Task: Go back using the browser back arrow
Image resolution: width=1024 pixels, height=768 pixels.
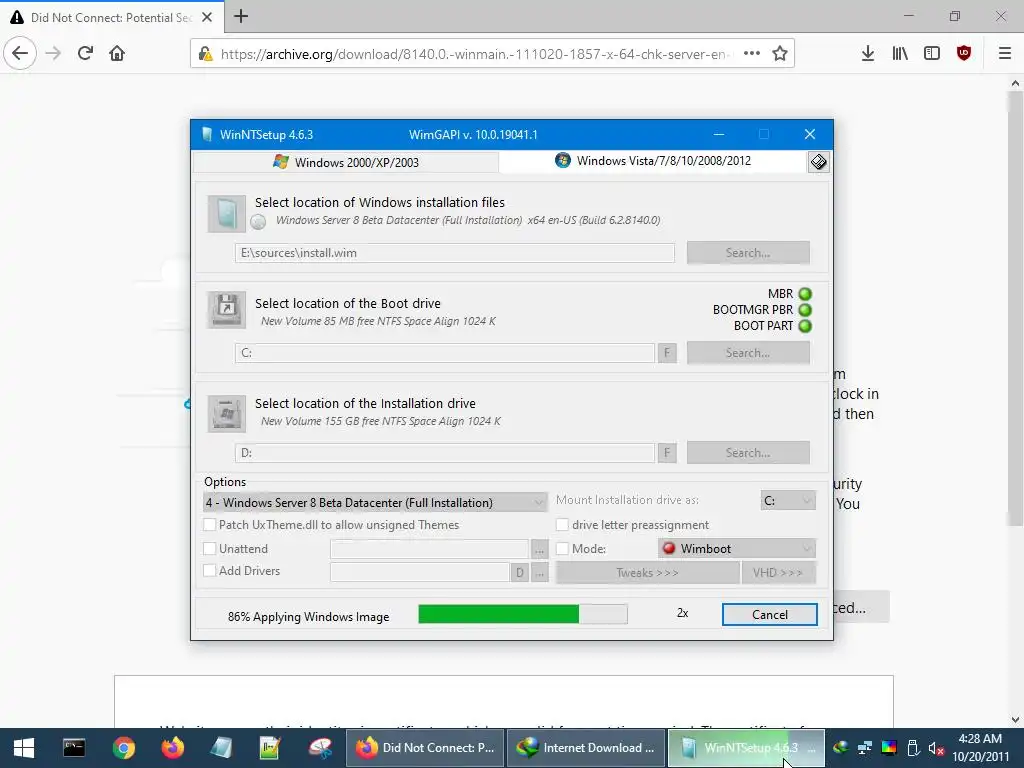Action: coord(20,53)
